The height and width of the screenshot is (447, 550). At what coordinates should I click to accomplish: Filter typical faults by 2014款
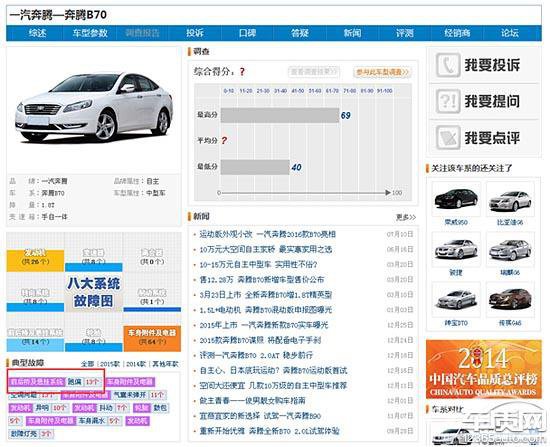[135, 364]
